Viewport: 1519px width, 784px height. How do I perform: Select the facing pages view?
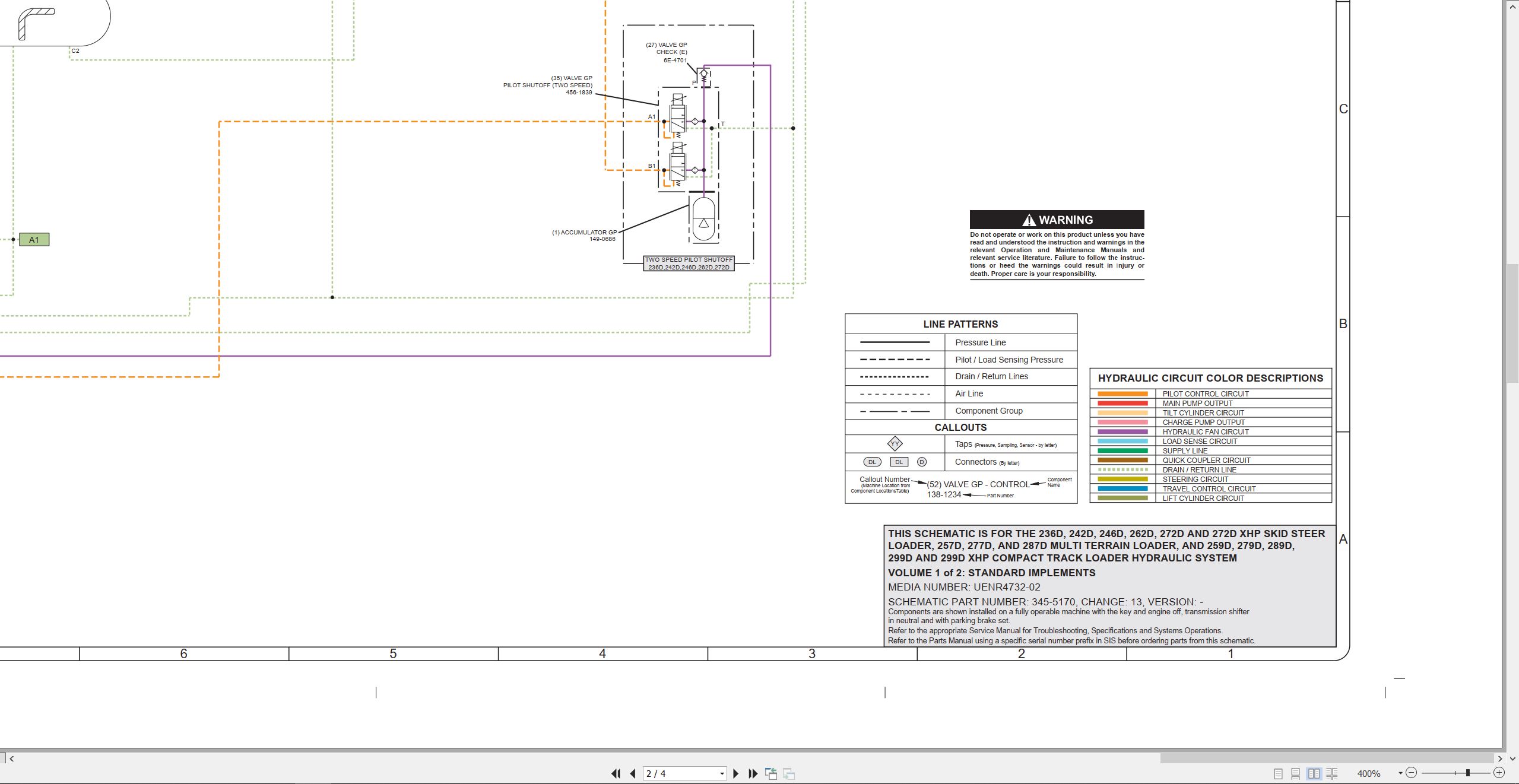click(1314, 773)
